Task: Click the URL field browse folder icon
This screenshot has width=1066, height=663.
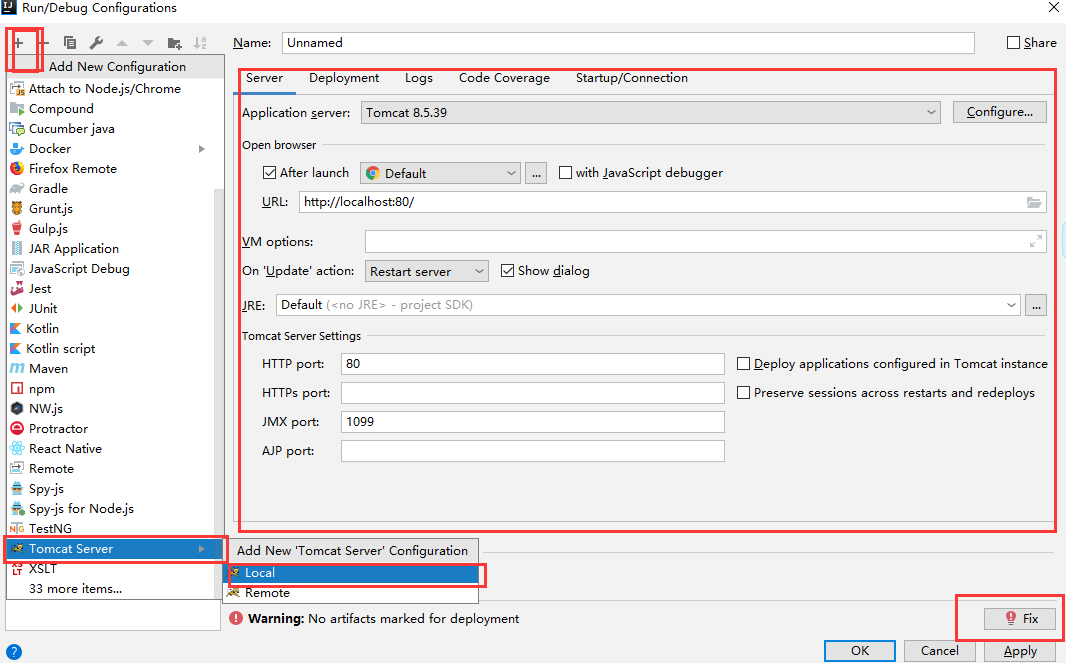Action: [1033, 202]
